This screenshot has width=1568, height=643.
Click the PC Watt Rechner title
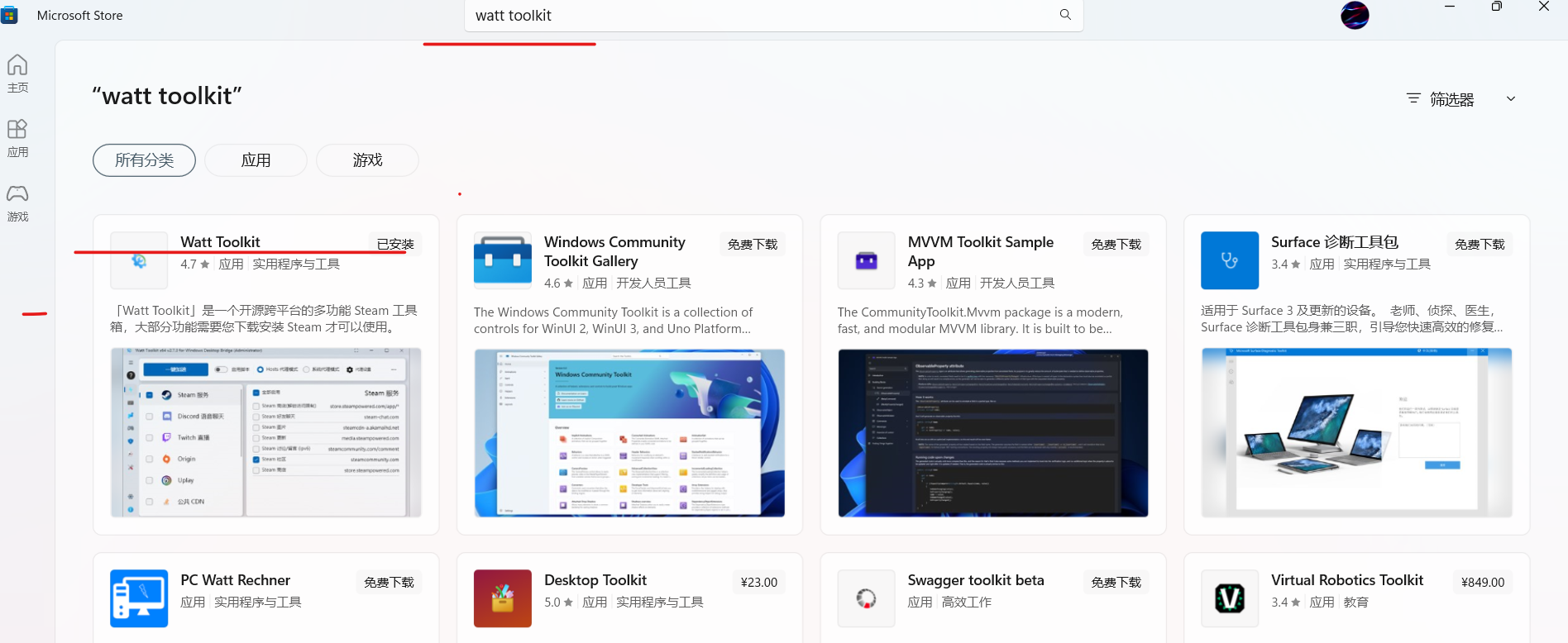coord(235,580)
